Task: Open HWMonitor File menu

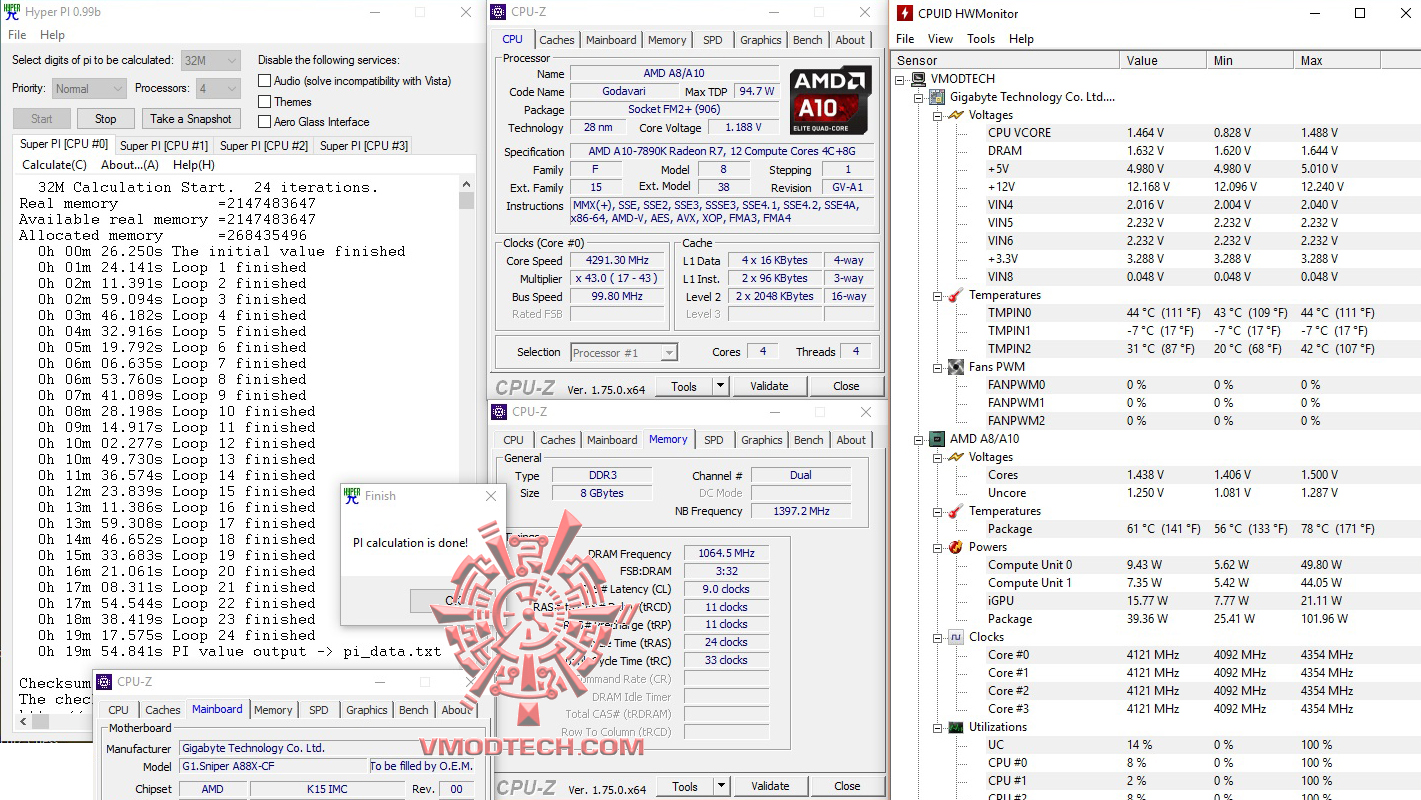Action: point(905,39)
